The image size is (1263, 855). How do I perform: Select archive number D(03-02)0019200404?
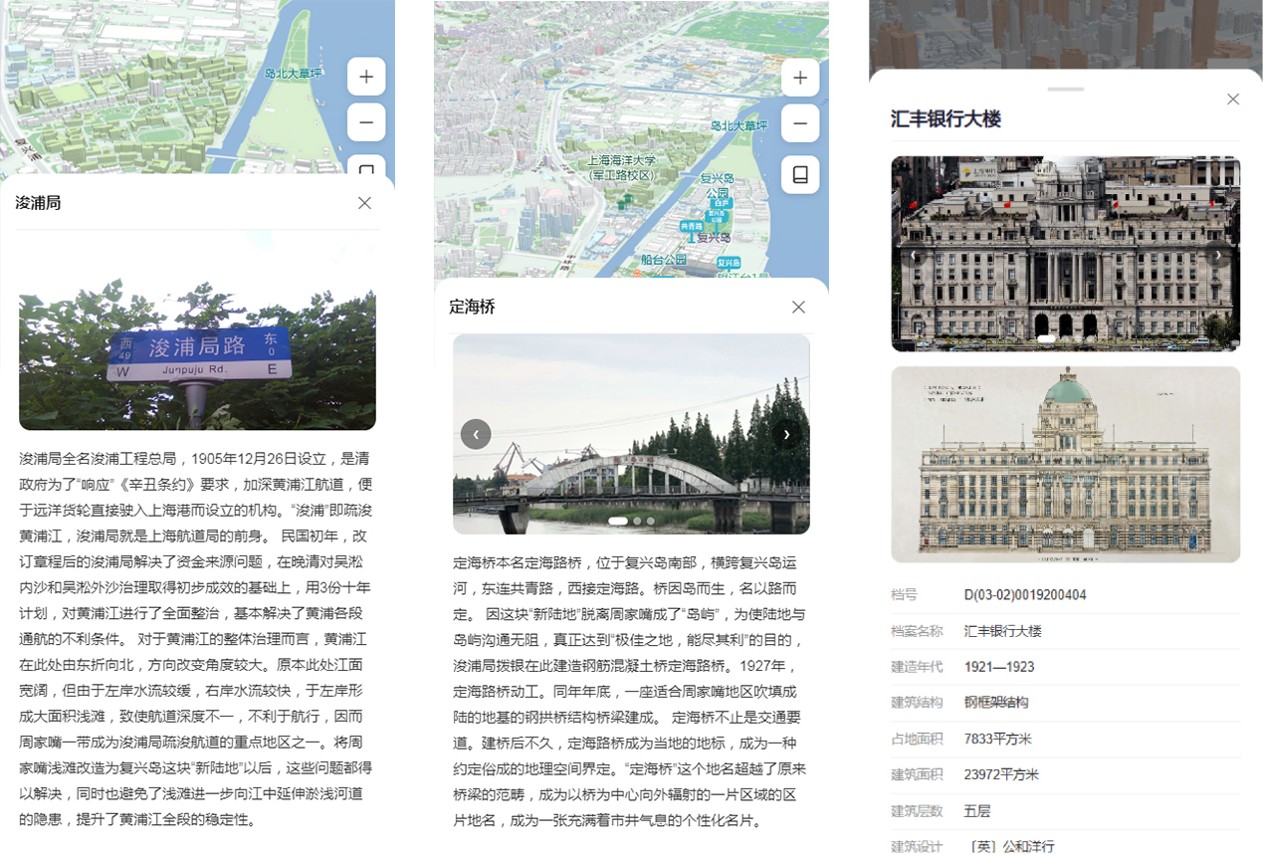[1025, 595]
